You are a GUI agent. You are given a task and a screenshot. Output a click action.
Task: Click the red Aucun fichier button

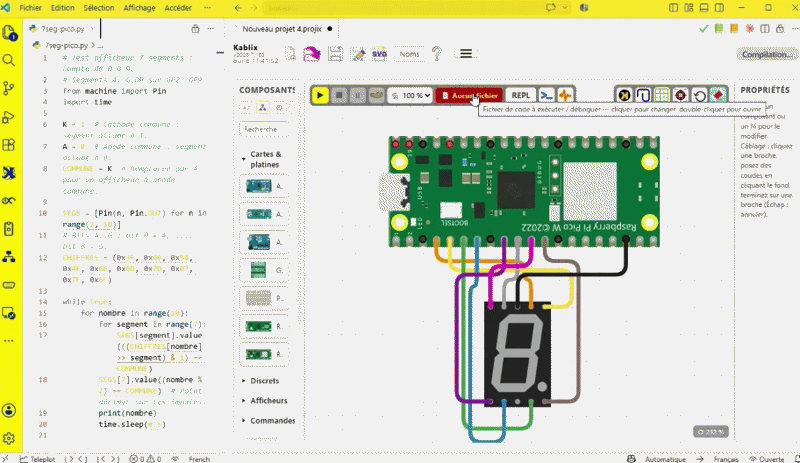(x=469, y=95)
